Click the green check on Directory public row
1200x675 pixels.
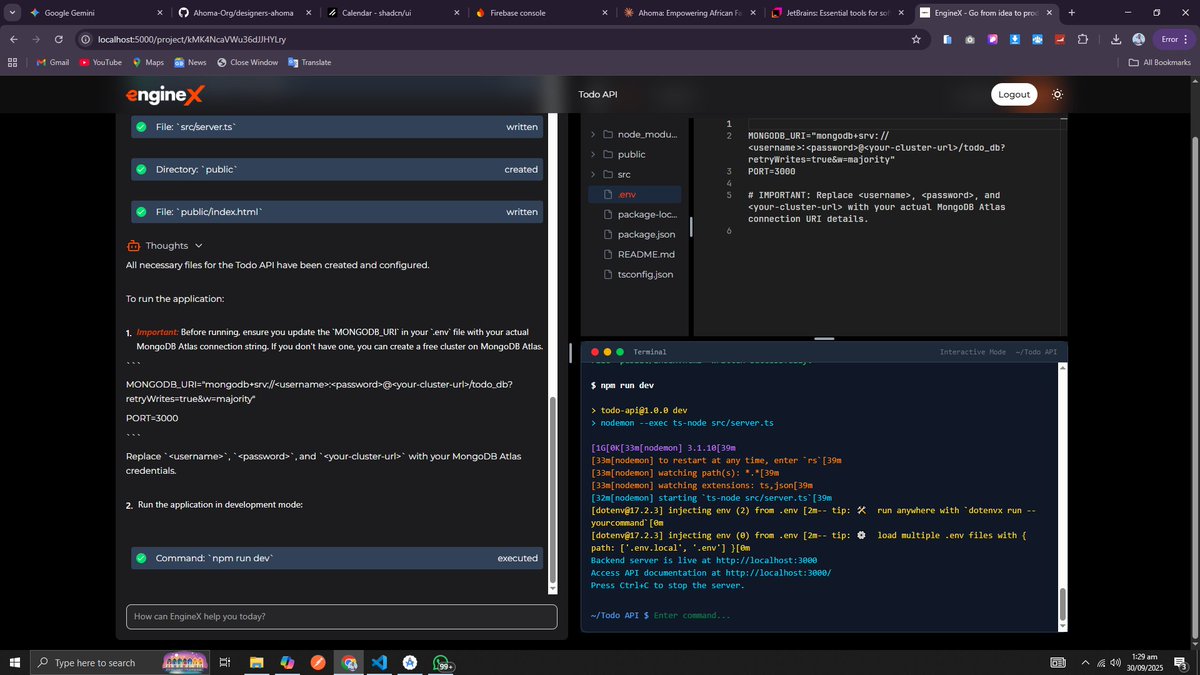click(x=142, y=169)
